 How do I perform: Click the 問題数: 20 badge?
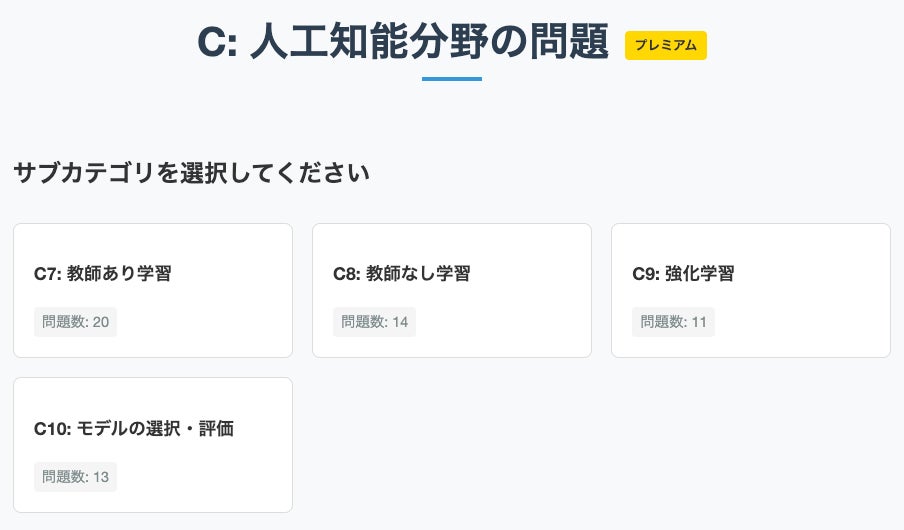[x=75, y=322]
